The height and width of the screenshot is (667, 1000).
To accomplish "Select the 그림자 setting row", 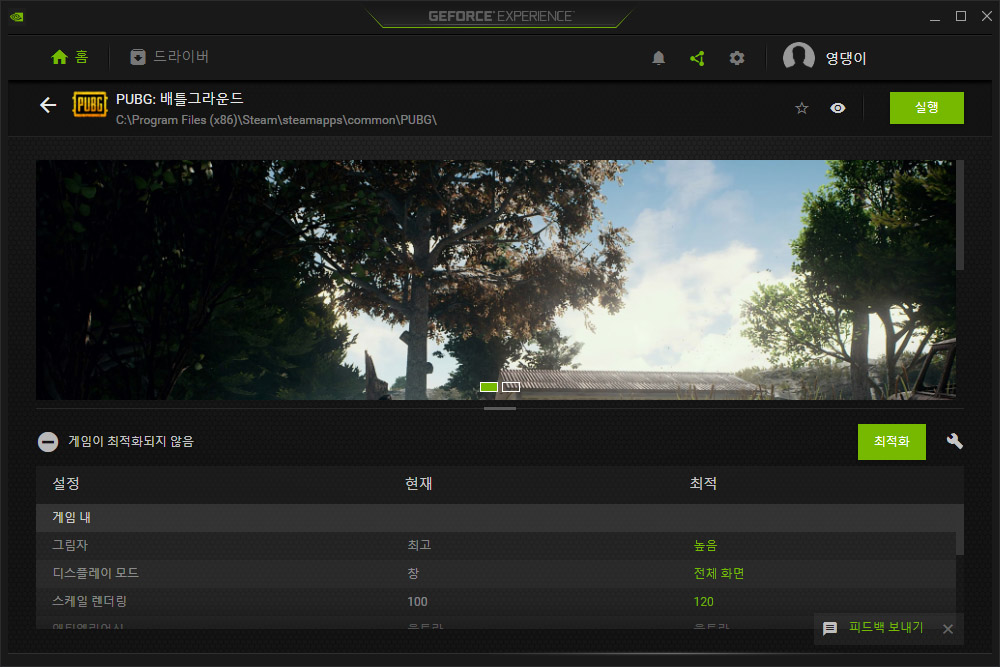I will pyautogui.click(x=496, y=546).
